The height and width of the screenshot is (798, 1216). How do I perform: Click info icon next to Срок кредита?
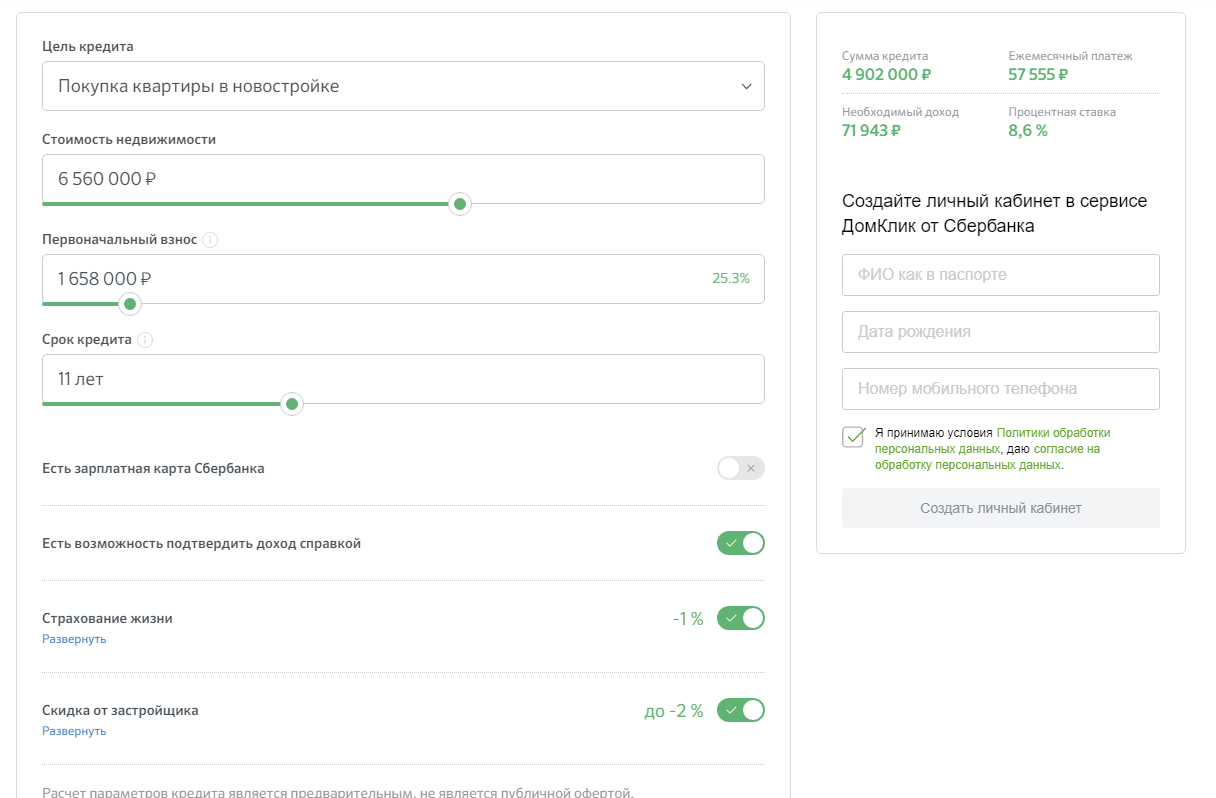(145, 340)
